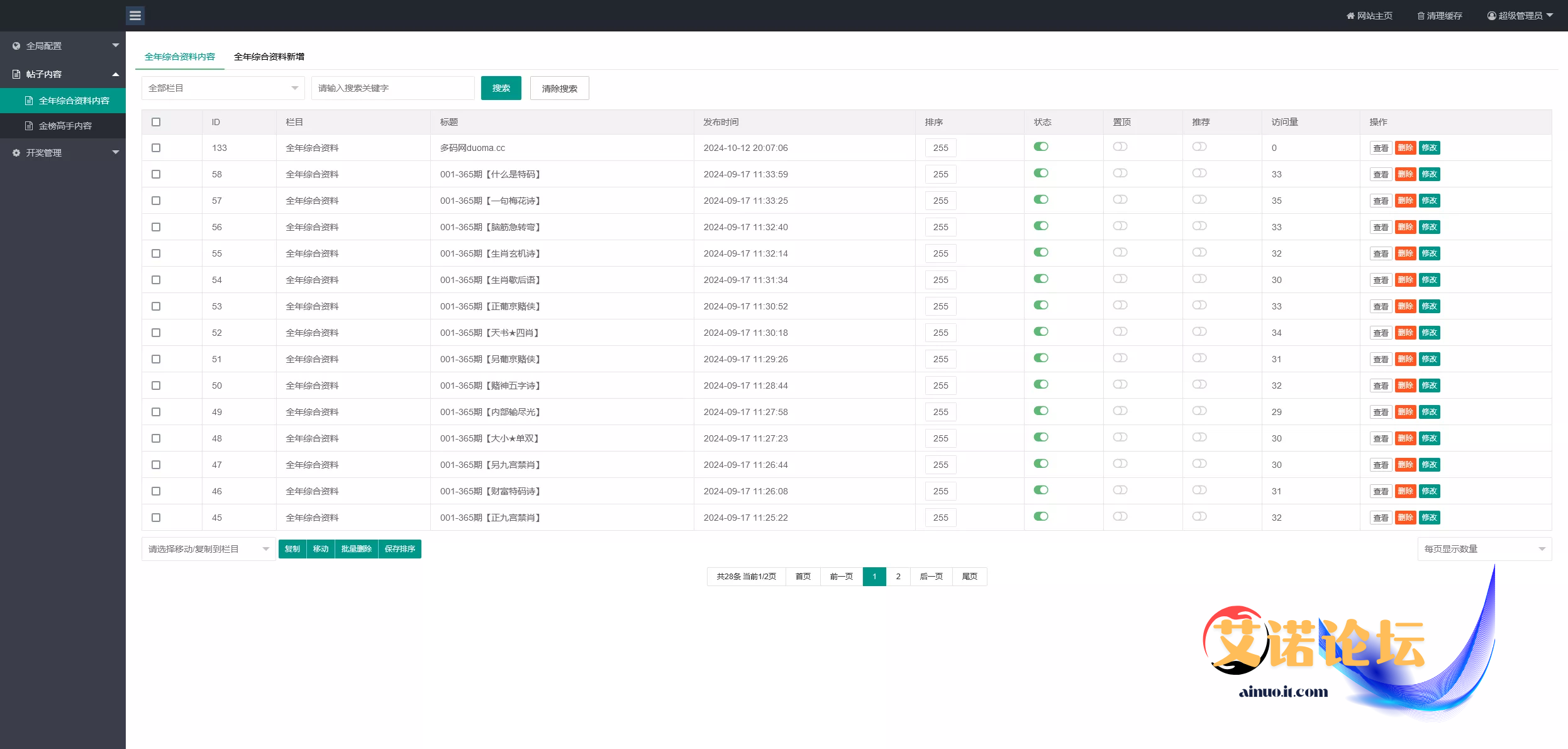Check the checkbox for row ID 45
The width and height of the screenshot is (1568, 749).
click(156, 518)
